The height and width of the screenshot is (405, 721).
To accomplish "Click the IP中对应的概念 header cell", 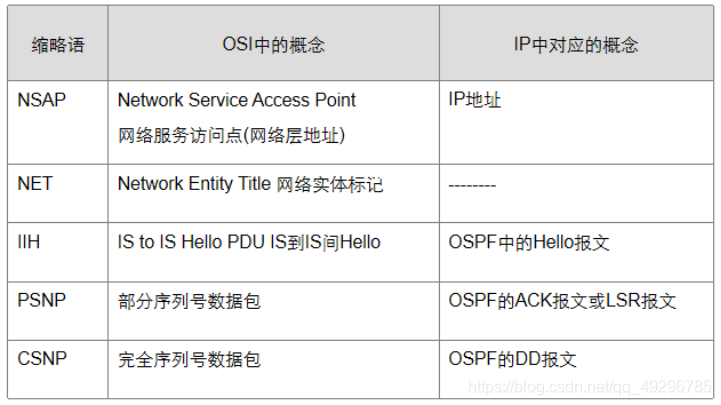I will (x=576, y=45).
